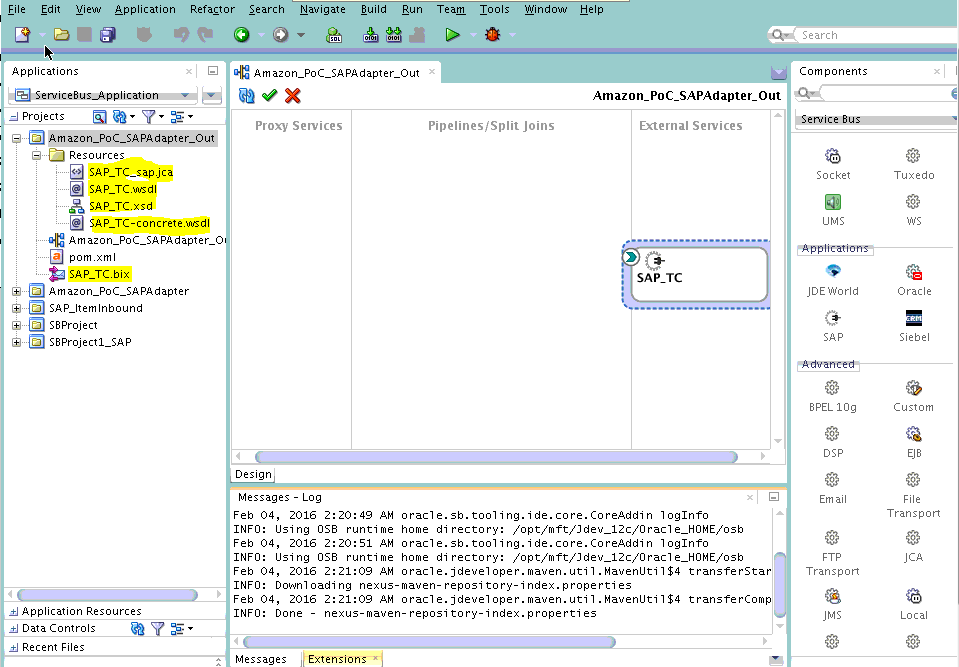The width and height of the screenshot is (959, 667).
Task: Run the project with the green Run icon
Action: click(x=452, y=34)
